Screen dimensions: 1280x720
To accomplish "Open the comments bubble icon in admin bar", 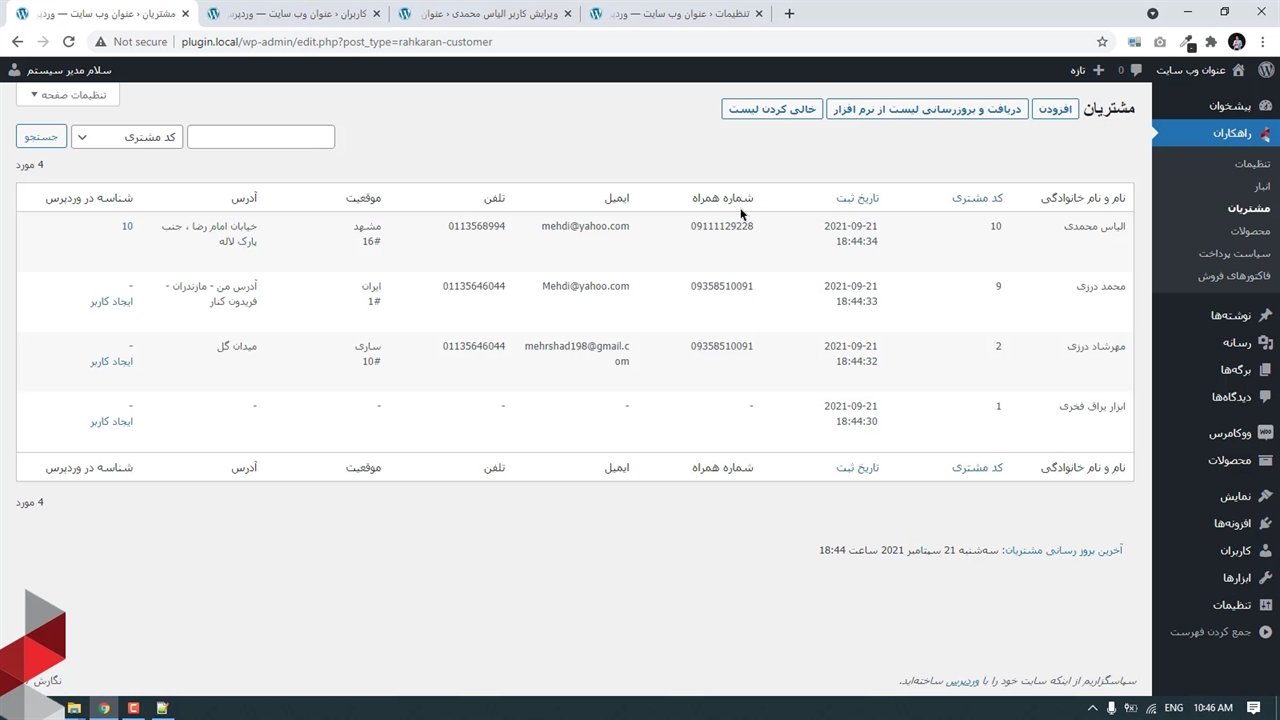I will point(1135,70).
